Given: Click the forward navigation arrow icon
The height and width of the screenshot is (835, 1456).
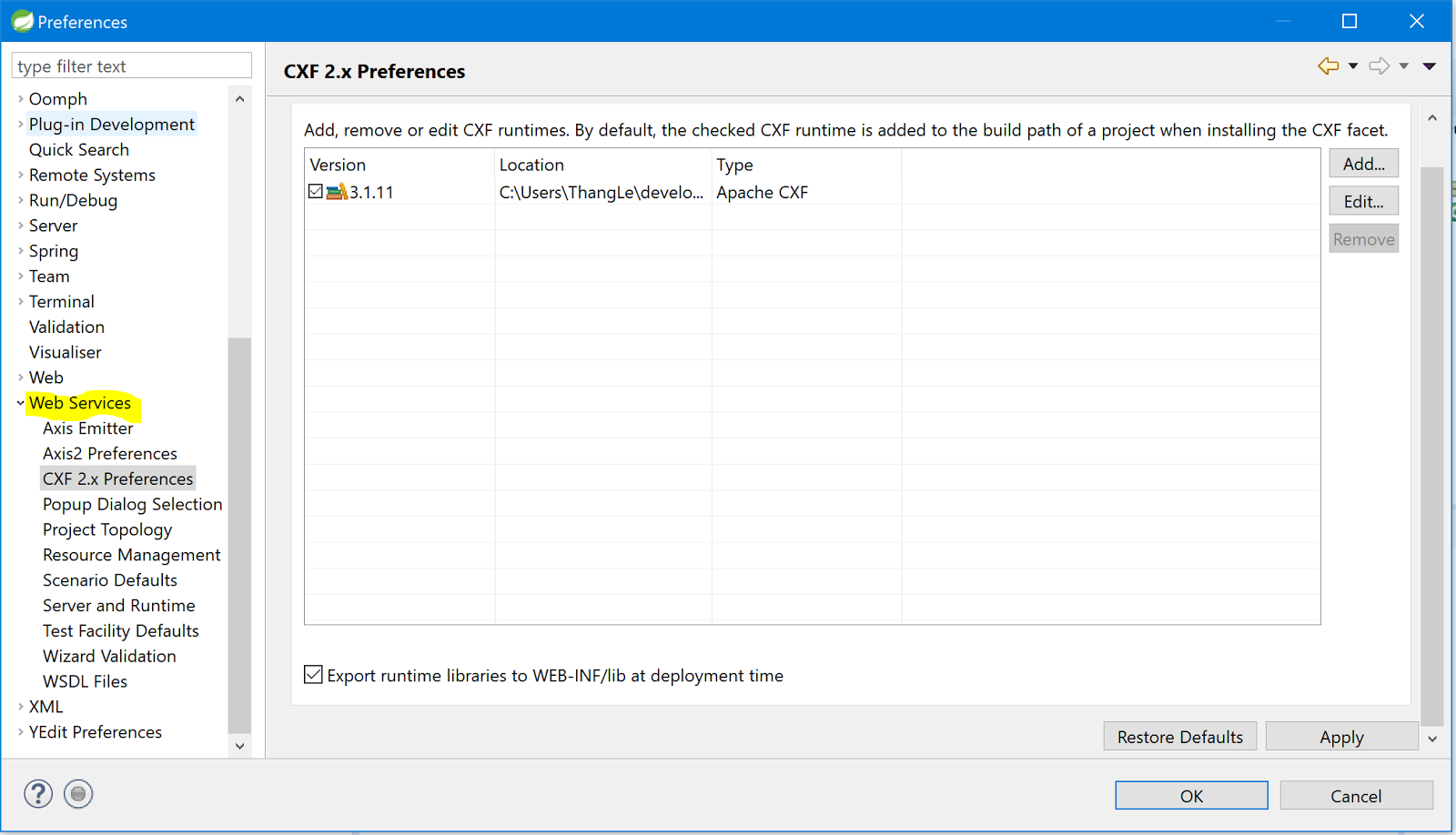Looking at the screenshot, I should tap(1380, 65).
